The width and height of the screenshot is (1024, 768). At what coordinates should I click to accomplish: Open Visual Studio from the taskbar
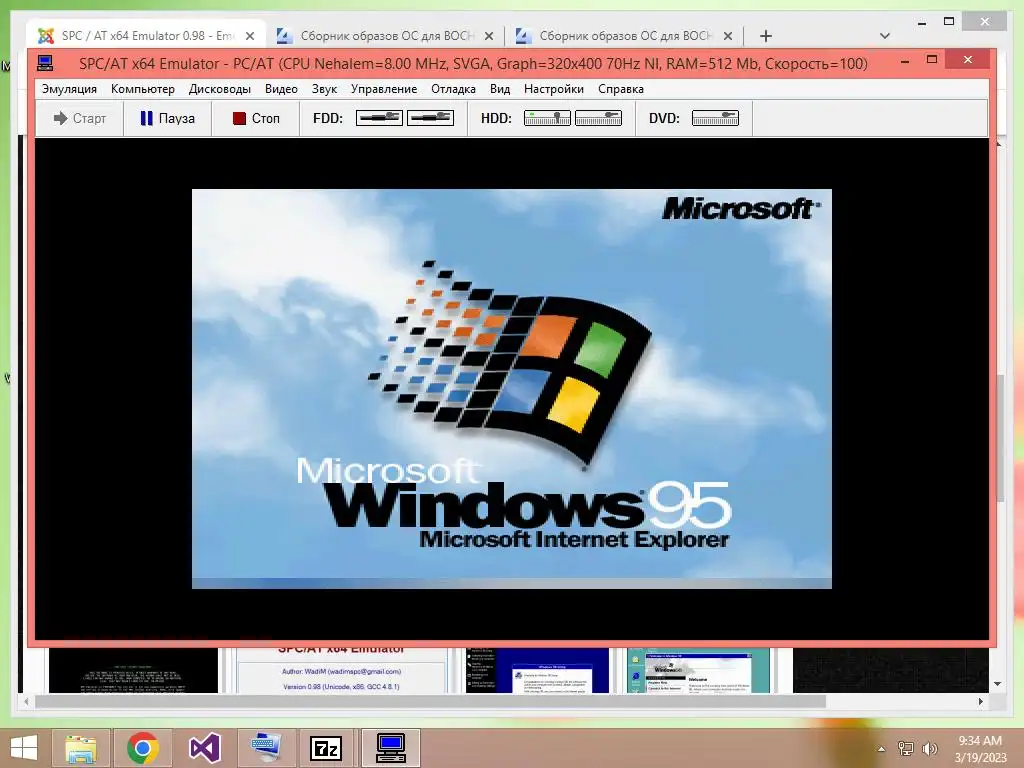point(205,748)
